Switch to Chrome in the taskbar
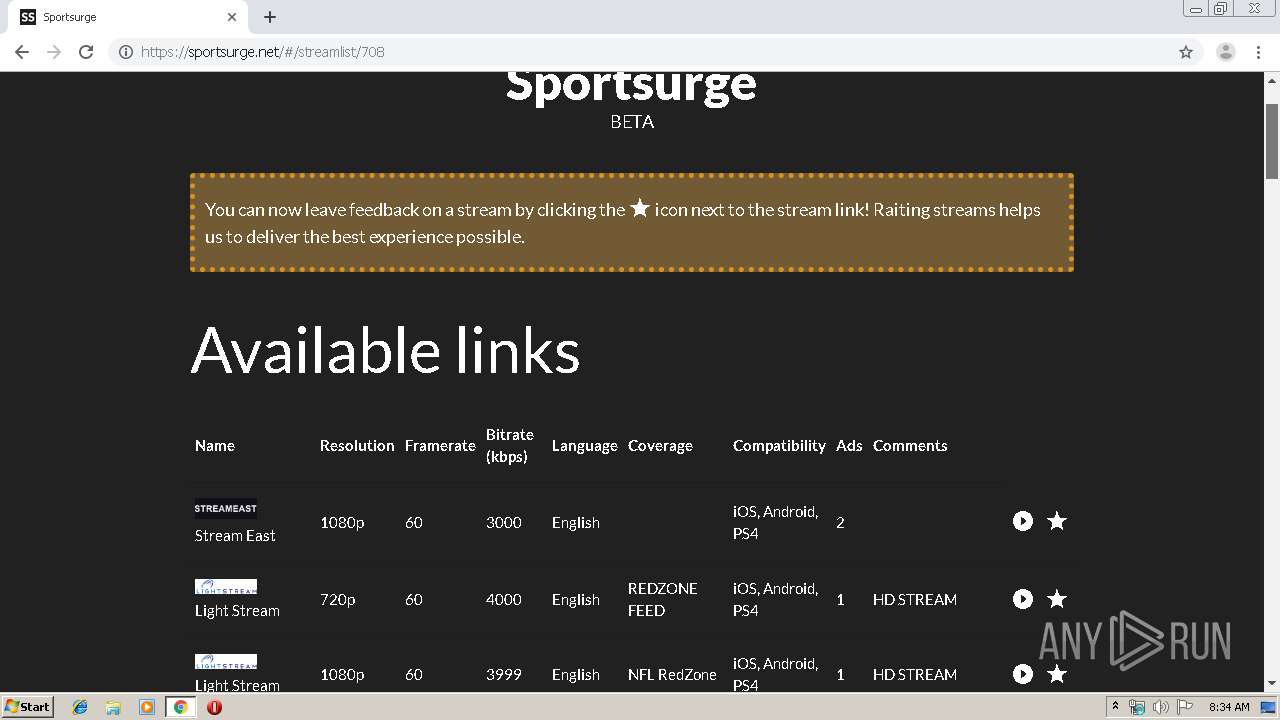This screenshot has height=720, width=1280. point(180,707)
